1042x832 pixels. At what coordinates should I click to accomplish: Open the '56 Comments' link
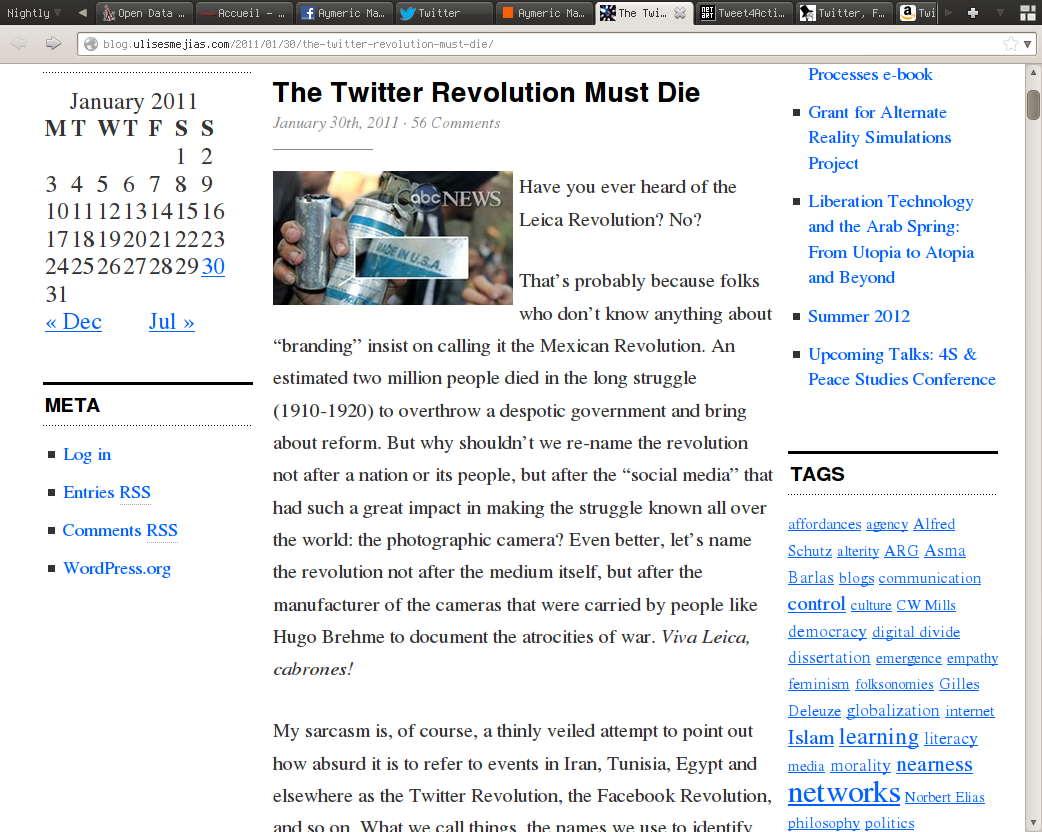pyautogui.click(x=455, y=123)
